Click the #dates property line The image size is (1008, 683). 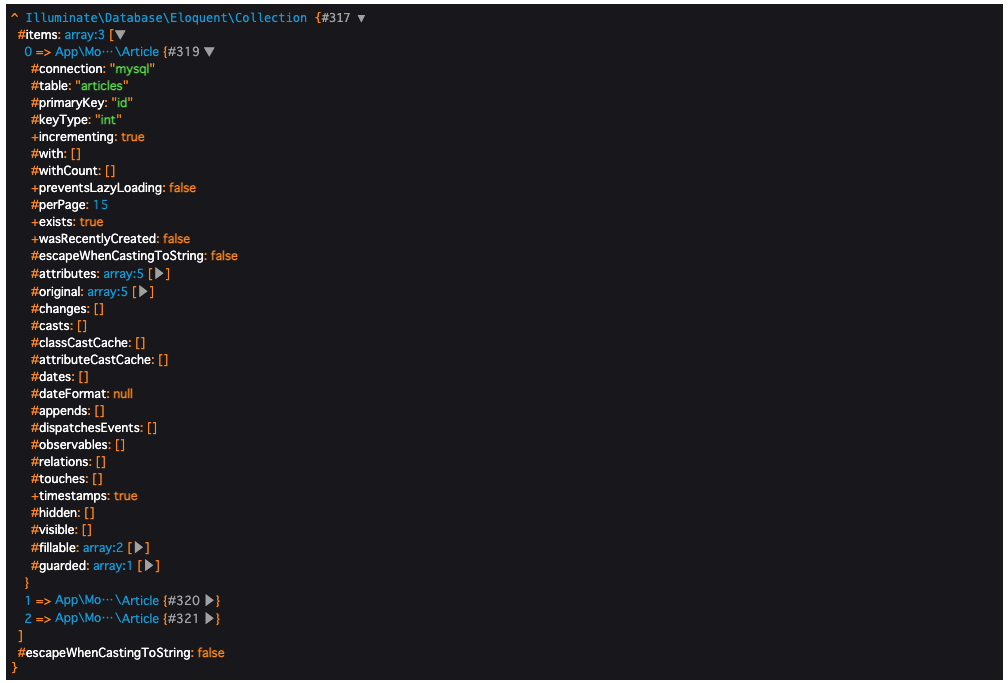pos(59,377)
